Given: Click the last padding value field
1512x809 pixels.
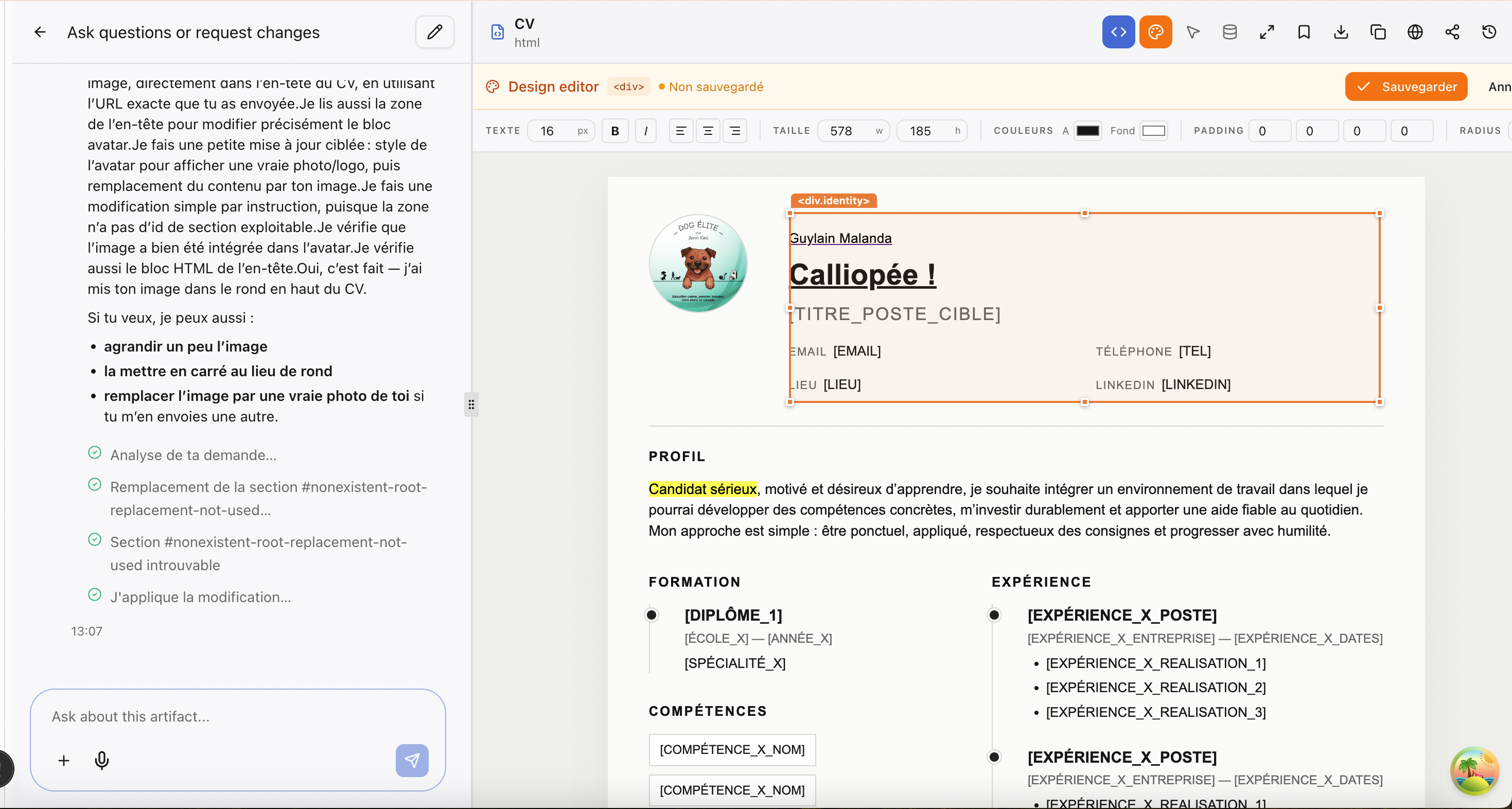Looking at the screenshot, I should click(x=1412, y=131).
